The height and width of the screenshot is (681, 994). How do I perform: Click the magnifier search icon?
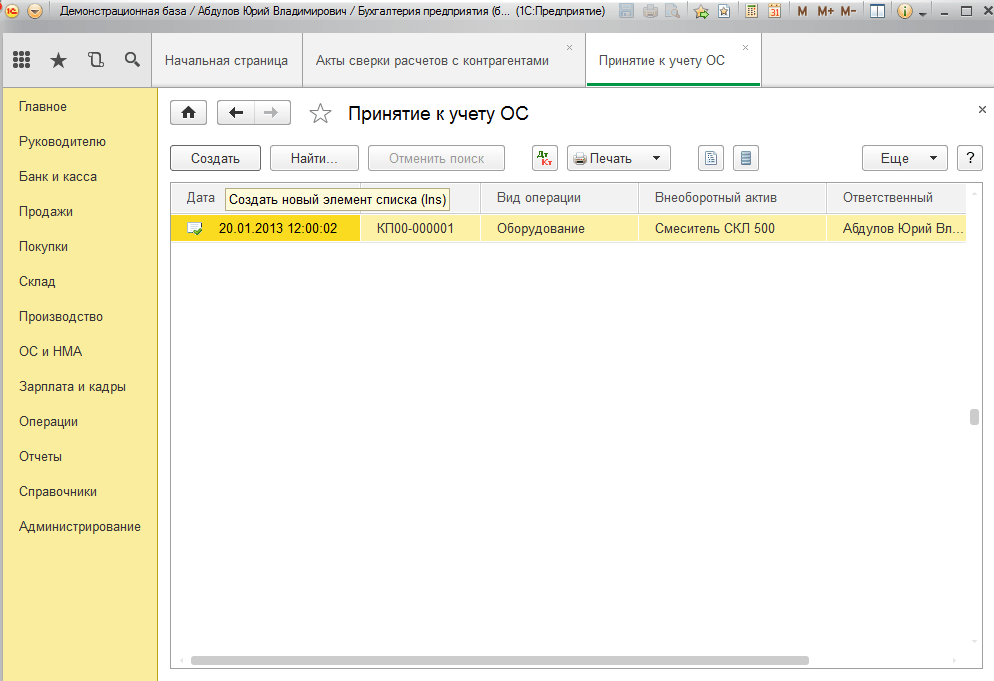click(x=132, y=60)
